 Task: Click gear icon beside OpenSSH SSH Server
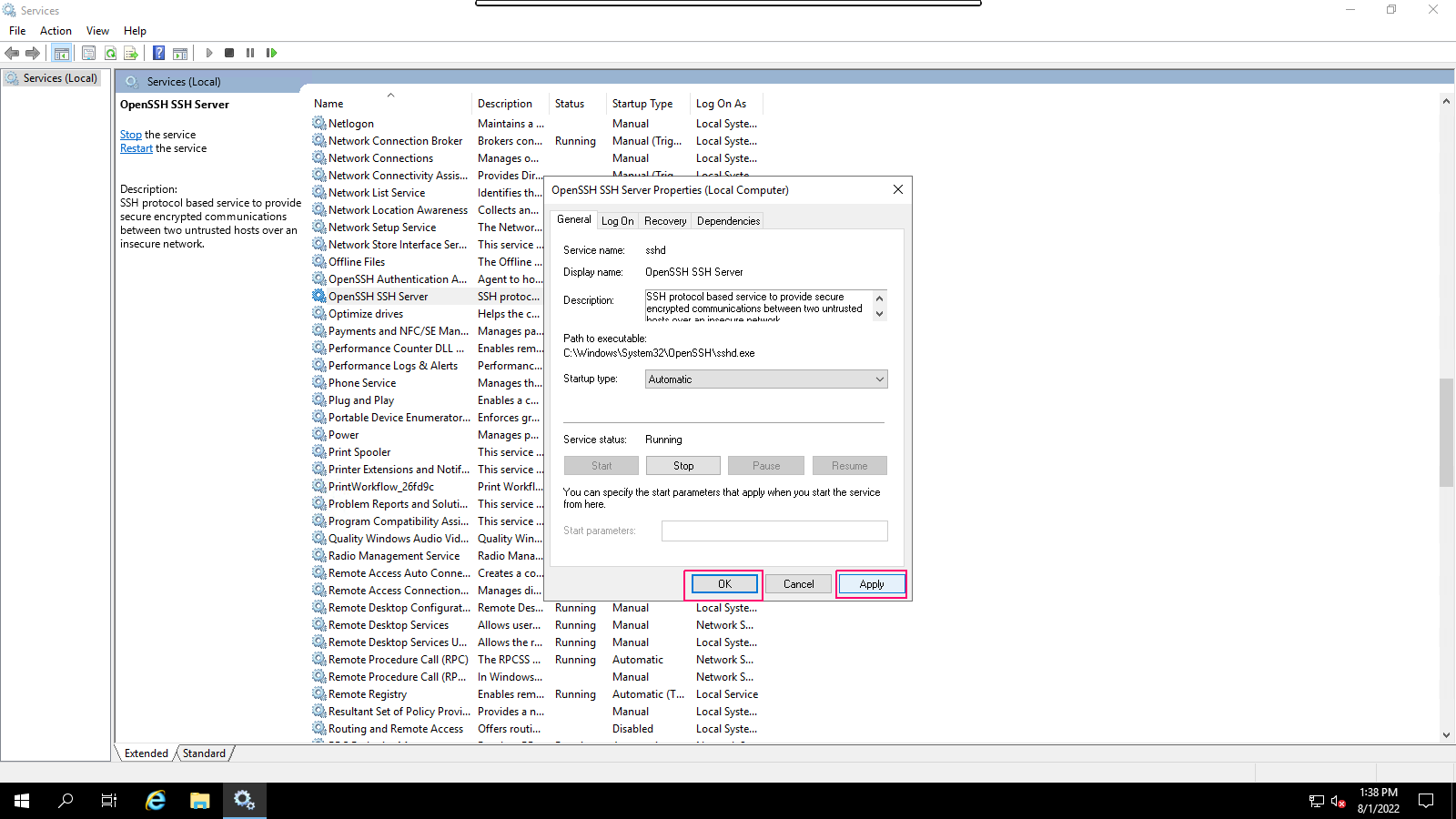pyautogui.click(x=318, y=296)
